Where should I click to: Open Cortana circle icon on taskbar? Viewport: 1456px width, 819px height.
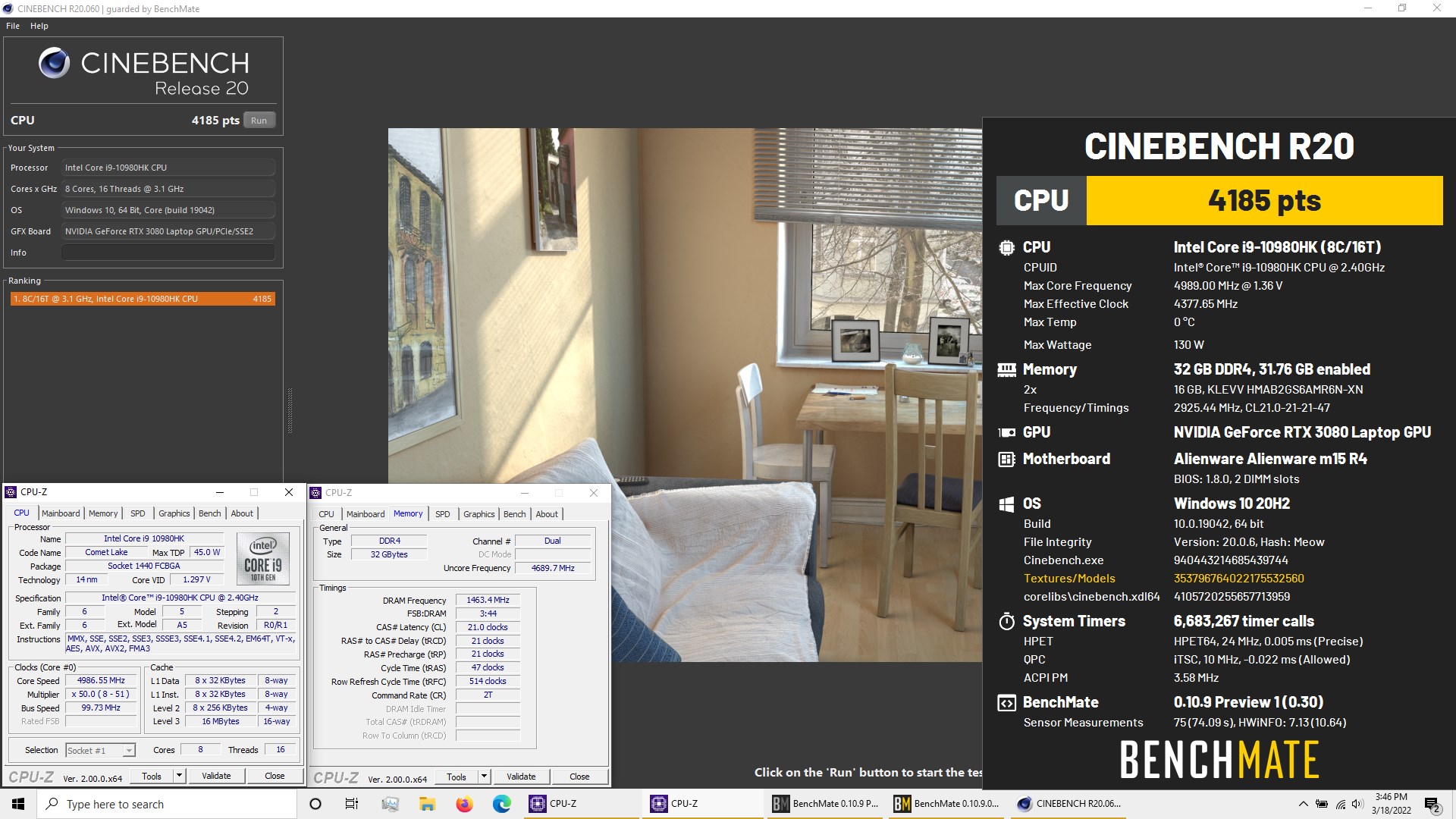[x=315, y=804]
